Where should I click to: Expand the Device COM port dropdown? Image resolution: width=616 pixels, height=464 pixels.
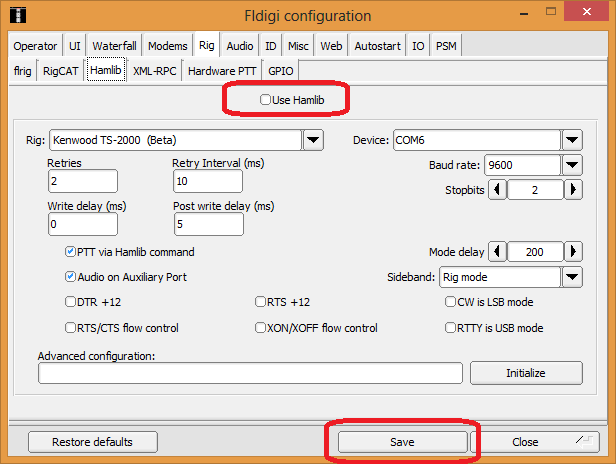(572, 139)
